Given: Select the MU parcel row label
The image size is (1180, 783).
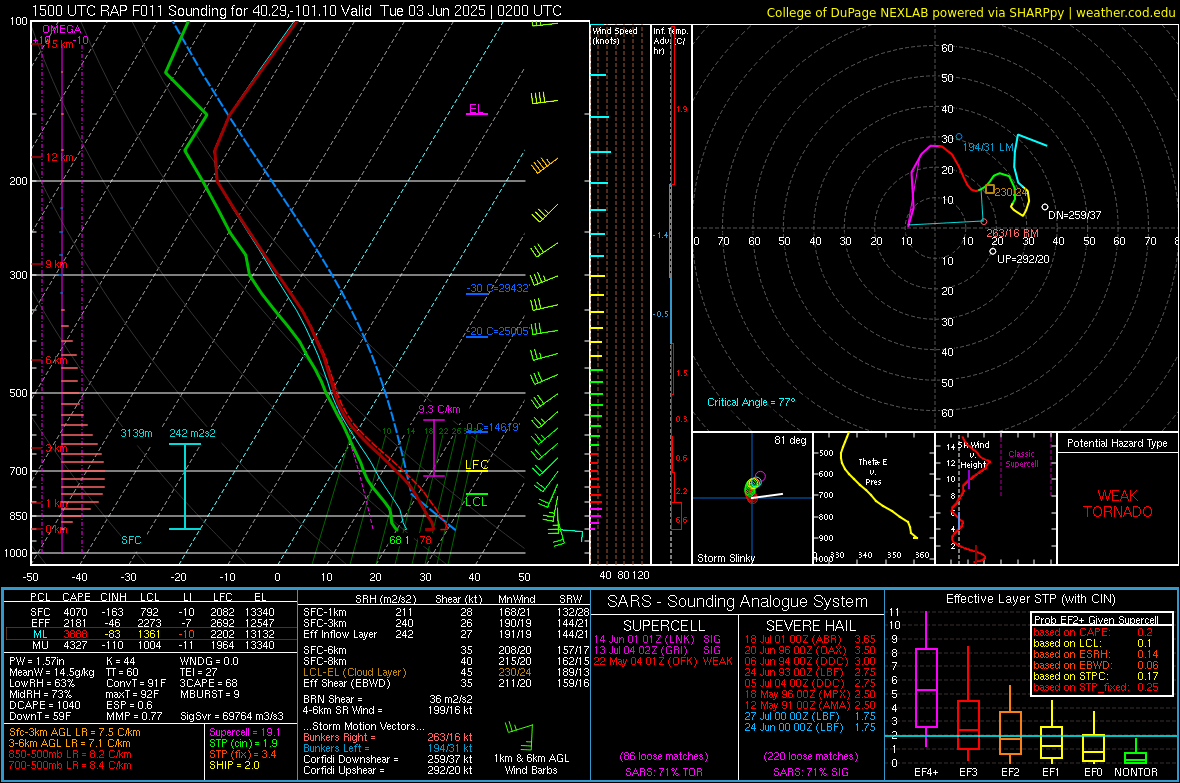Looking at the screenshot, I should click(x=40, y=645).
